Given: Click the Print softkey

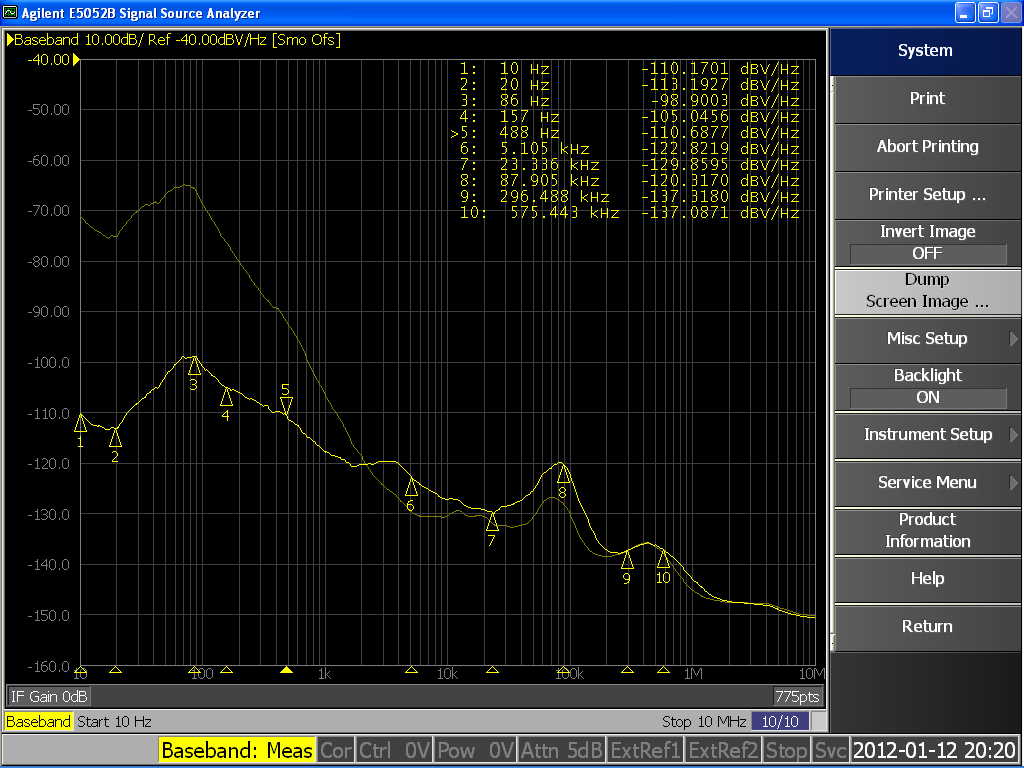Looking at the screenshot, I should coord(927,99).
